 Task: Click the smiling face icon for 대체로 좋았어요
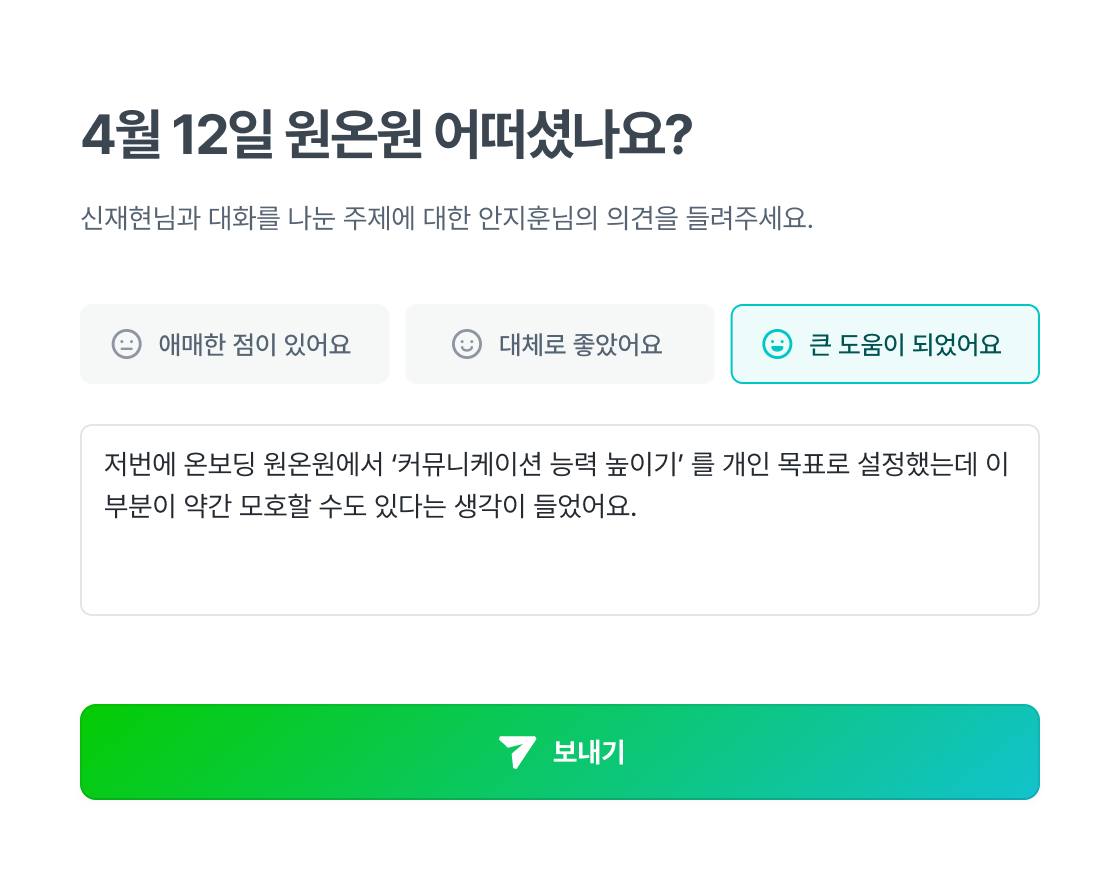467,344
